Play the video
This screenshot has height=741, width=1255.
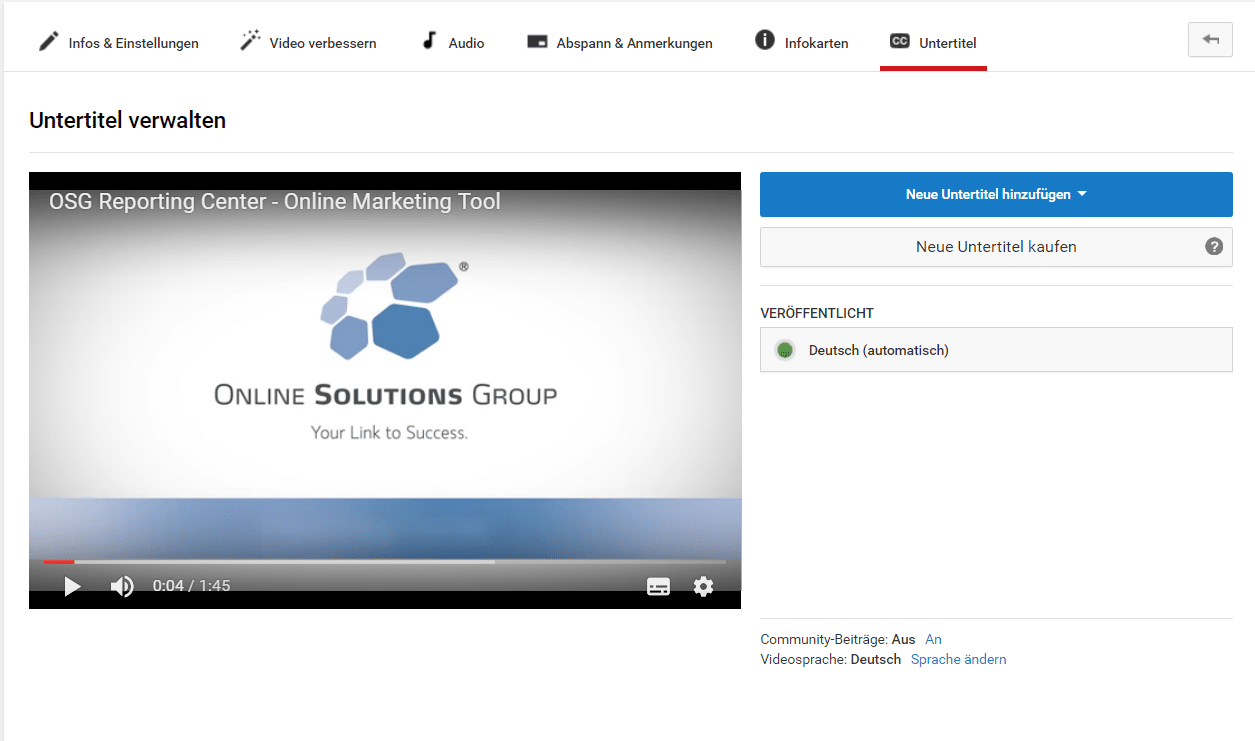72,586
